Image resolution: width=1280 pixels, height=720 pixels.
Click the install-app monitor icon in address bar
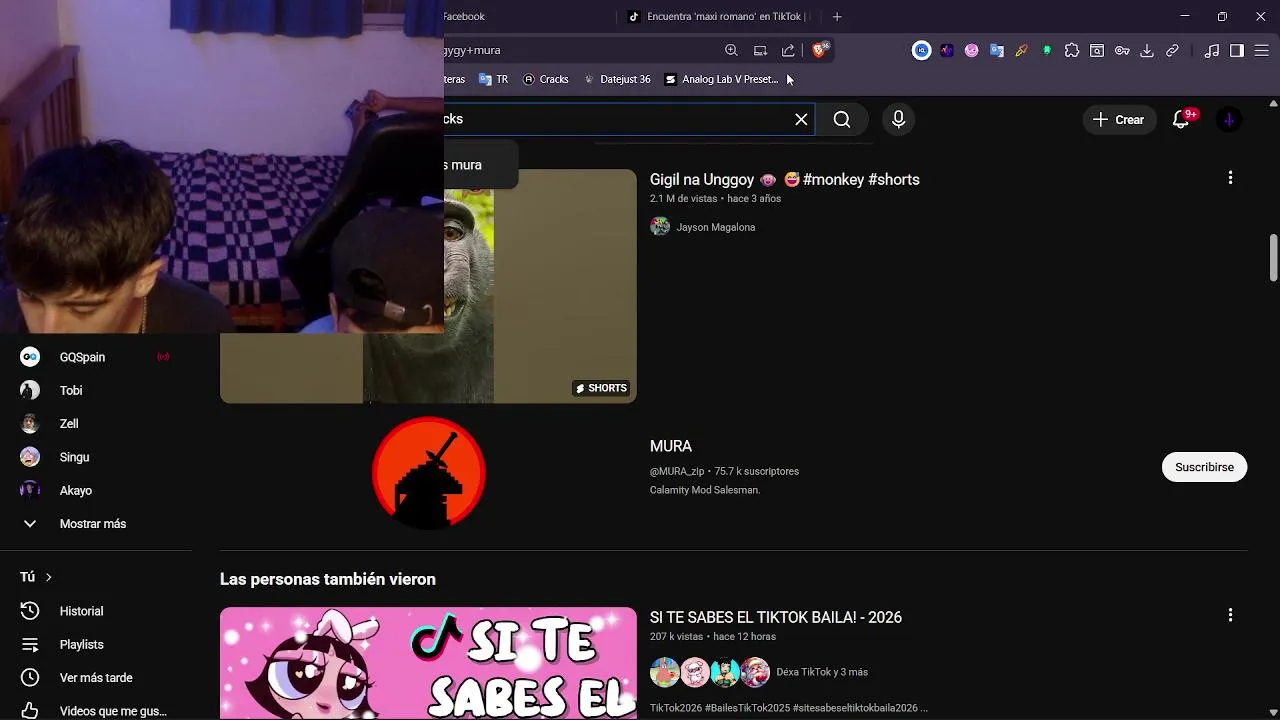click(760, 50)
